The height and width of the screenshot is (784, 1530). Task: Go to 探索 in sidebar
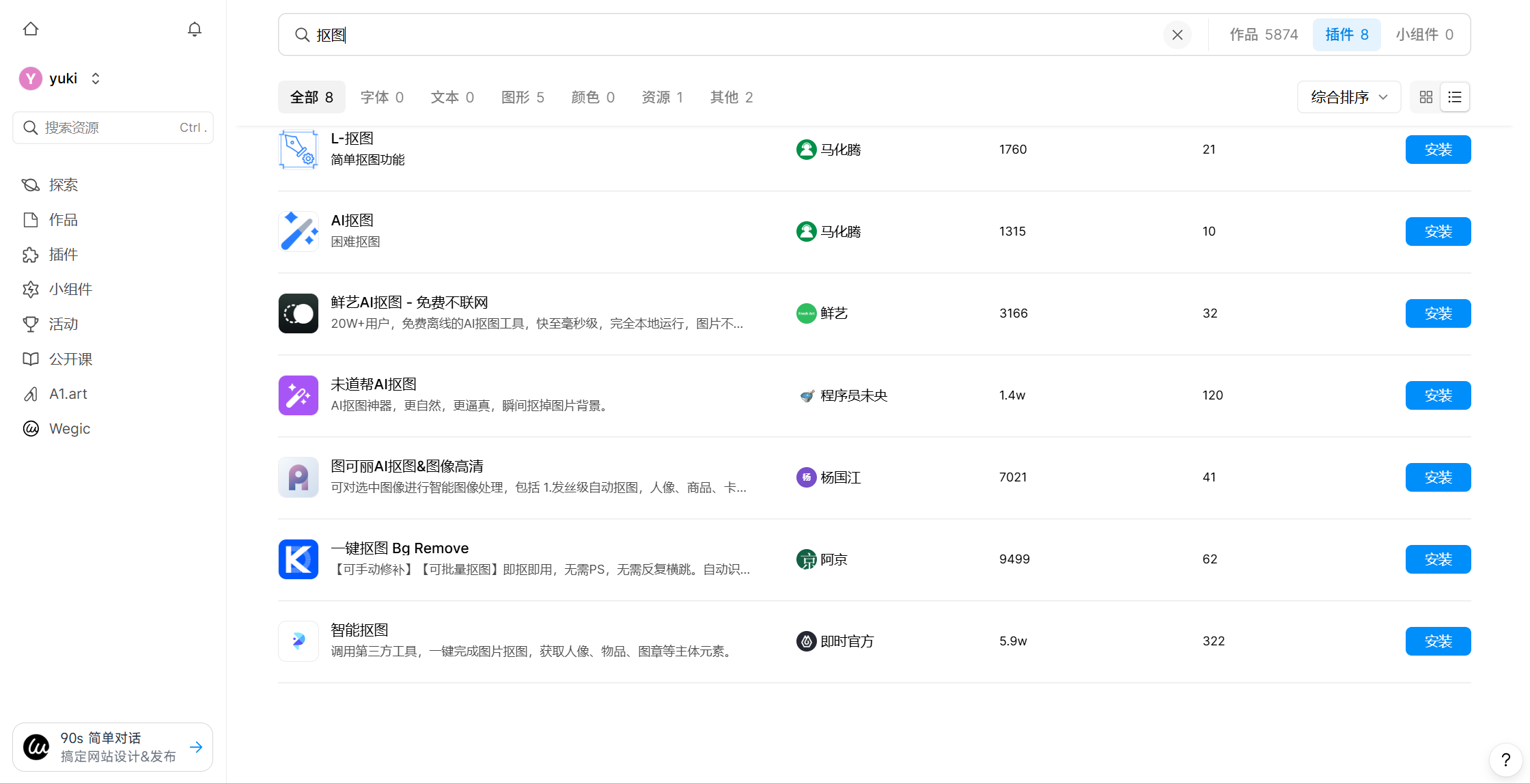(63, 185)
